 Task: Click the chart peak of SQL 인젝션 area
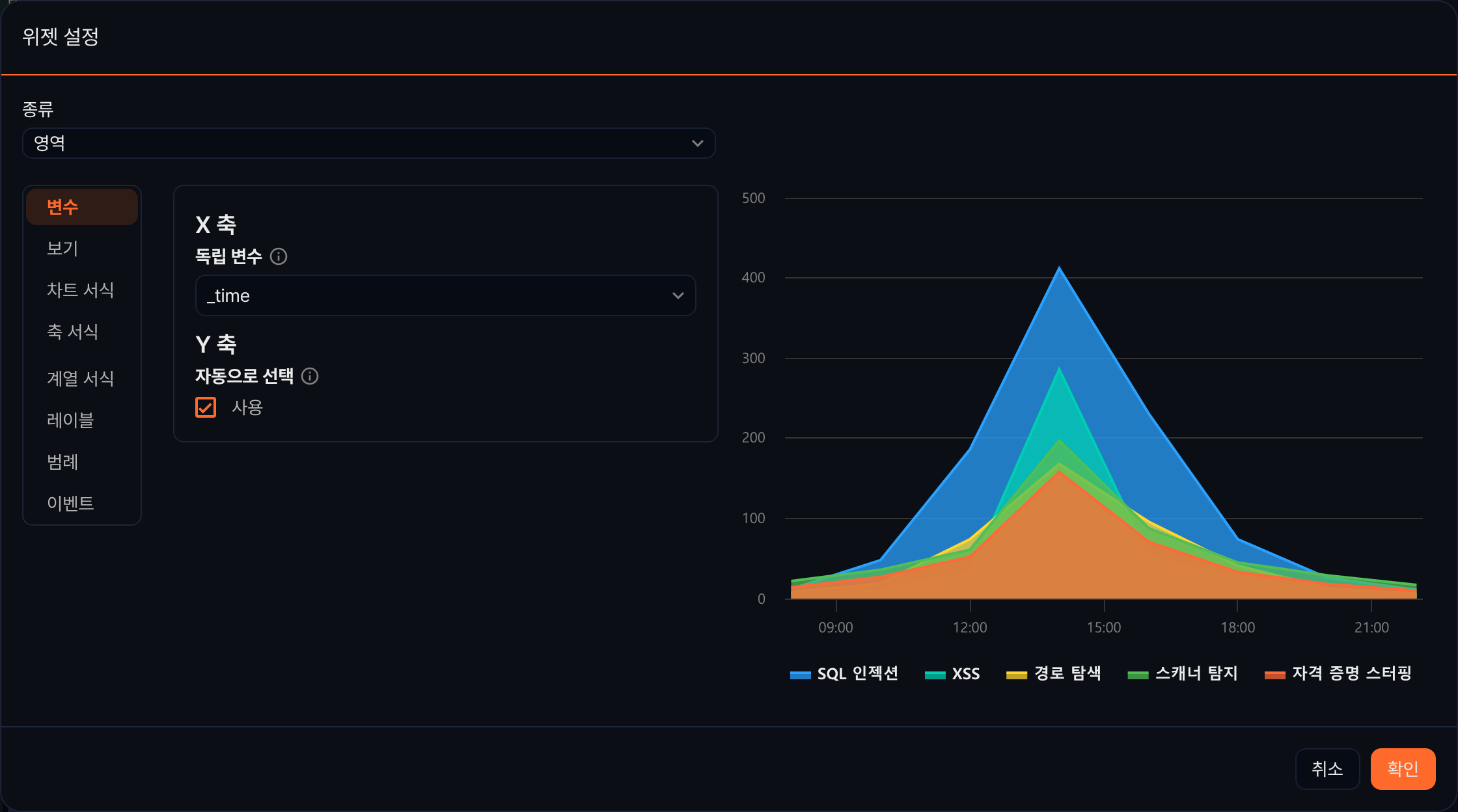coord(1059,267)
